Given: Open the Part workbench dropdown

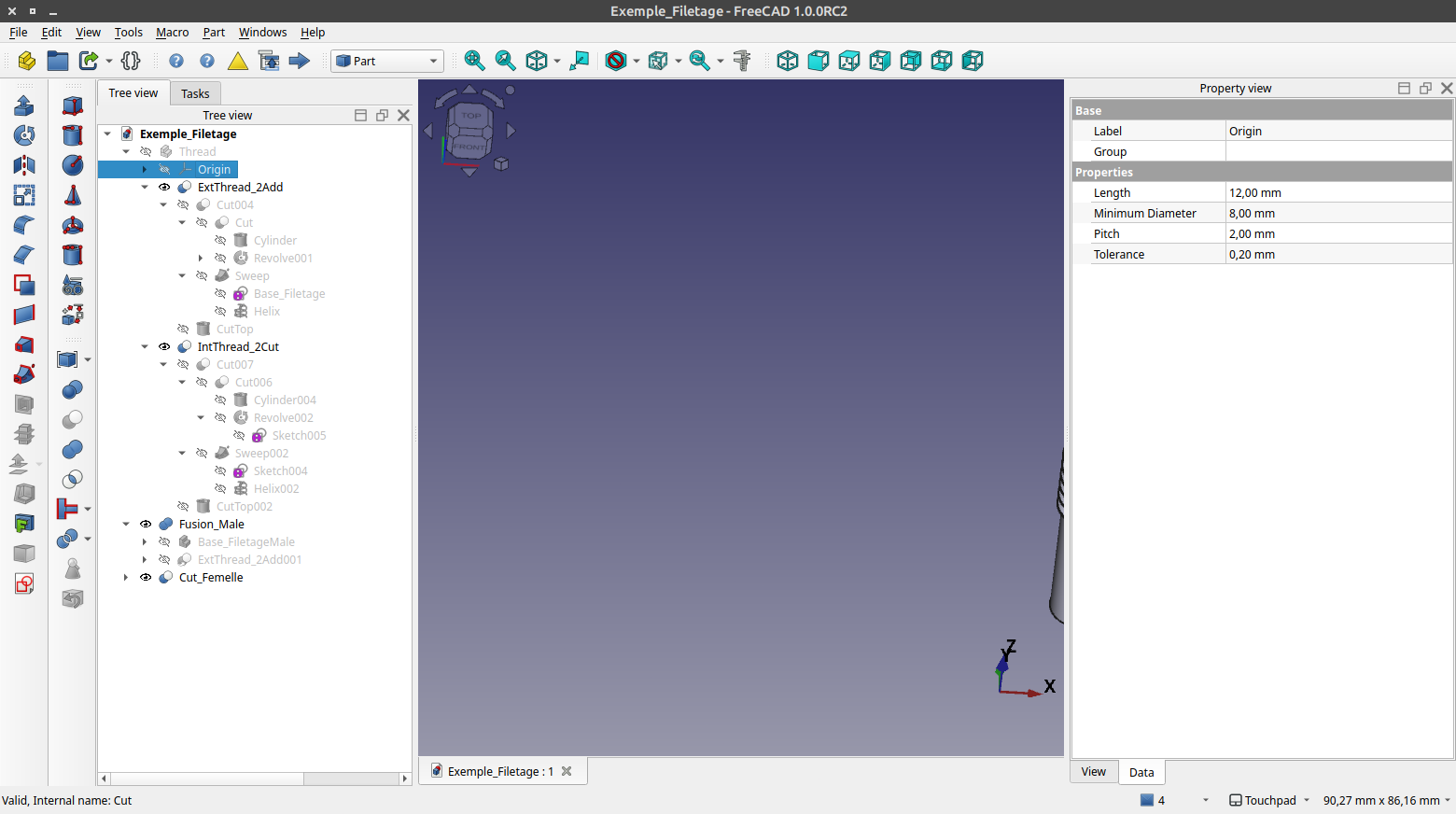Looking at the screenshot, I should tap(387, 61).
